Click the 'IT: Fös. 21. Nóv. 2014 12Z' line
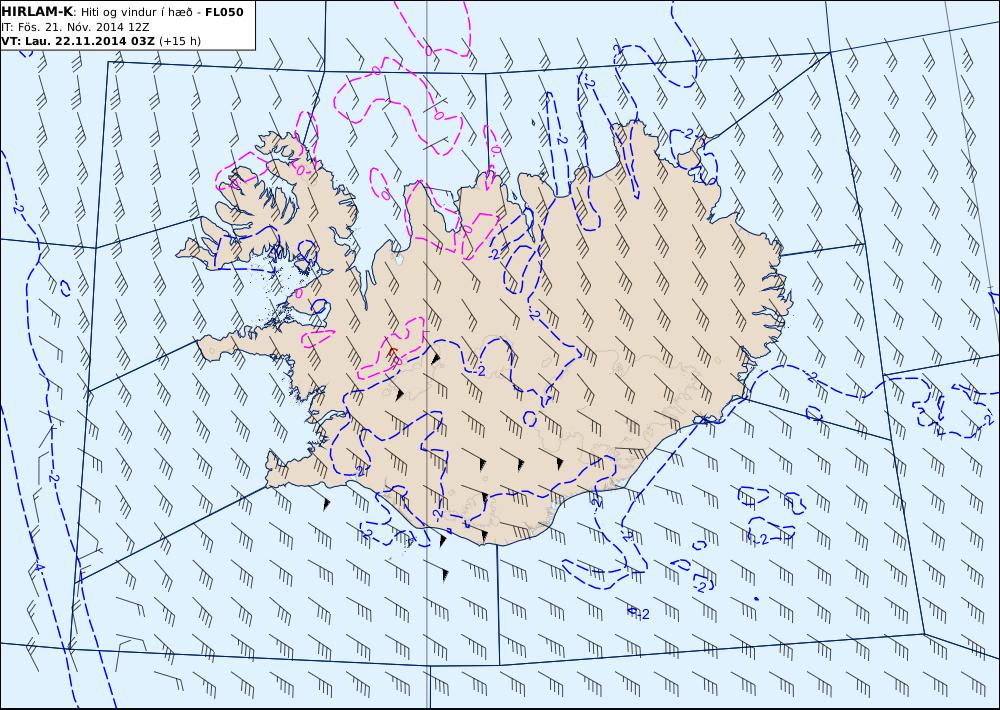Viewport: 1000px width, 710px height. pos(75,27)
